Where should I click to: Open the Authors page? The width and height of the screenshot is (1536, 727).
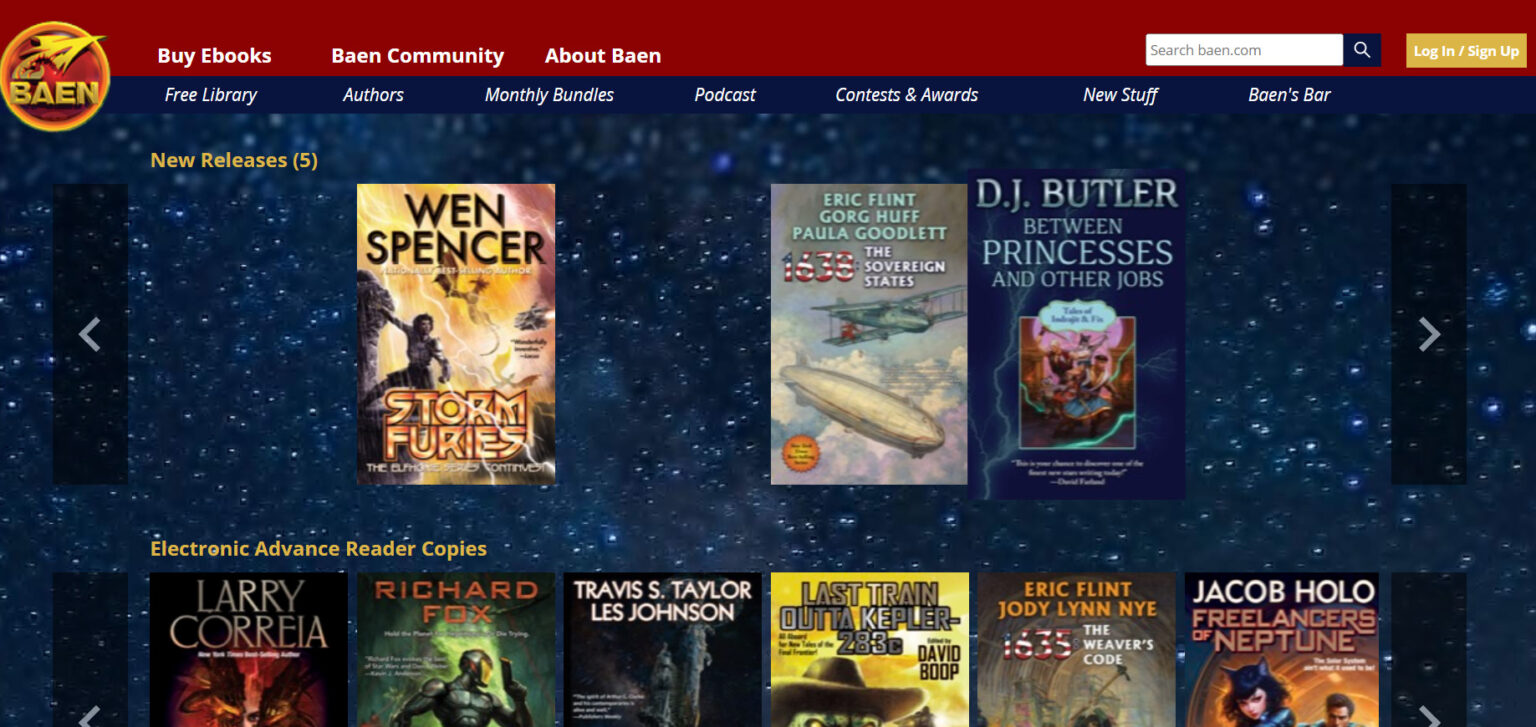pyautogui.click(x=373, y=95)
